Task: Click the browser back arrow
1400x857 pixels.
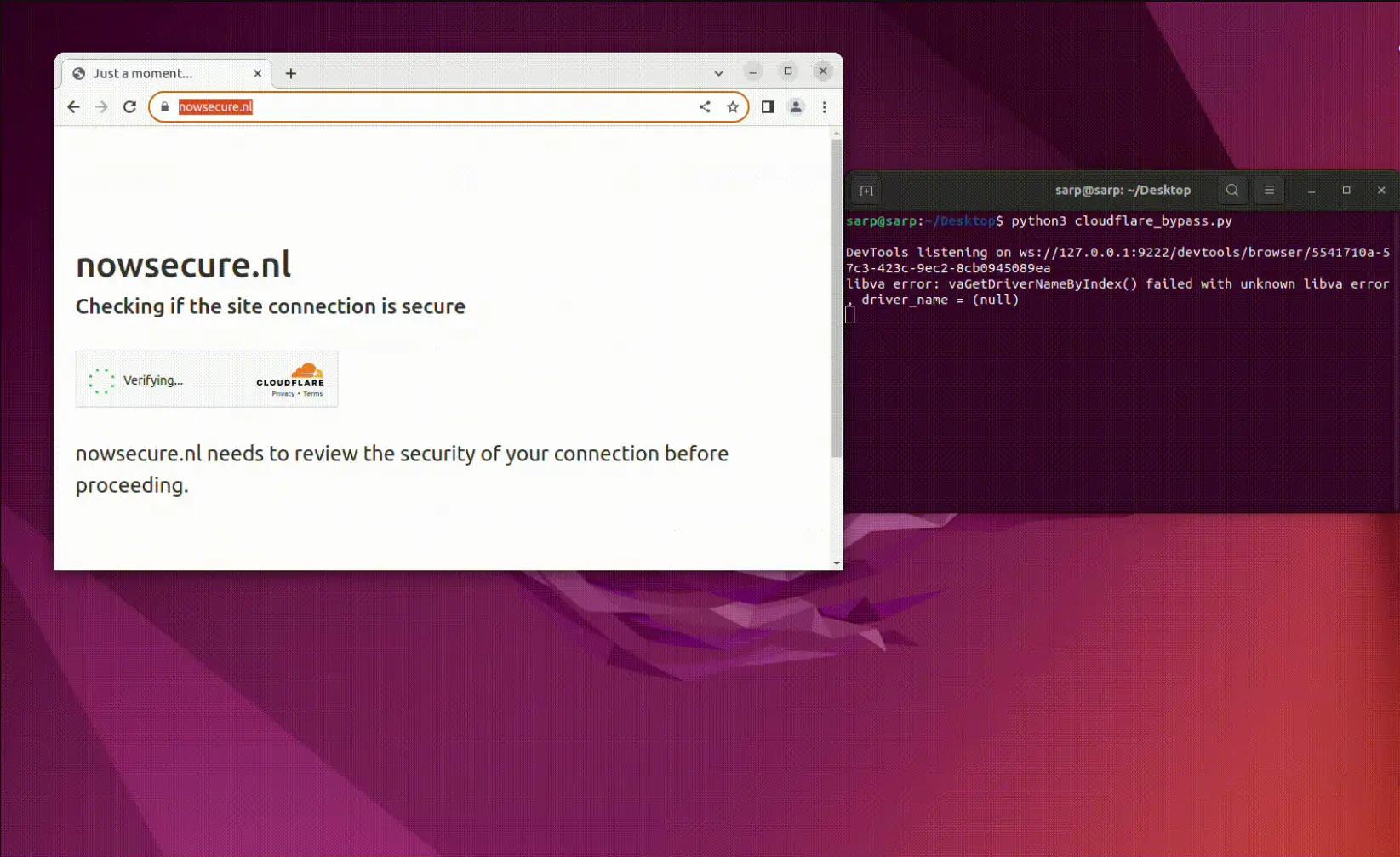Action: pyautogui.click(x=73, y=107)
